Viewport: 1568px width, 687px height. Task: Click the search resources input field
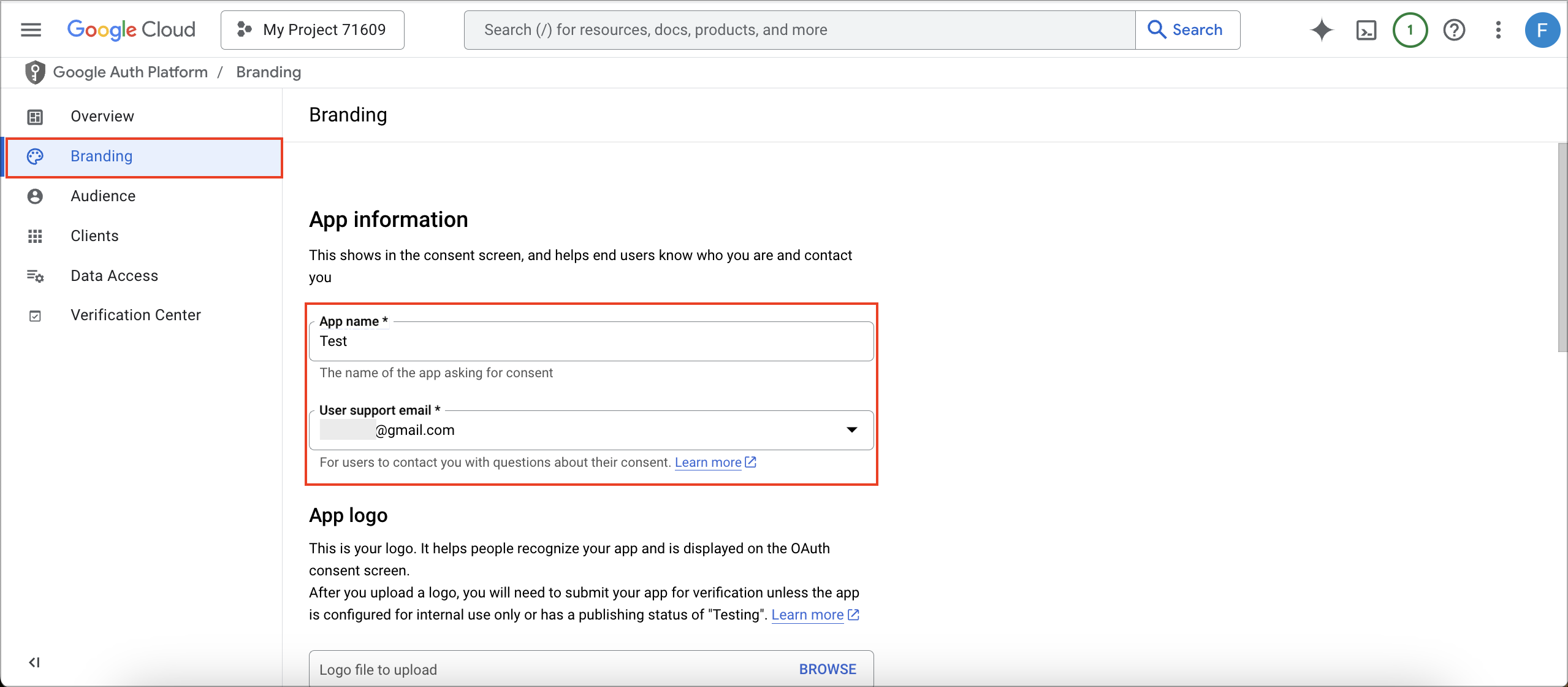point(799,29)
